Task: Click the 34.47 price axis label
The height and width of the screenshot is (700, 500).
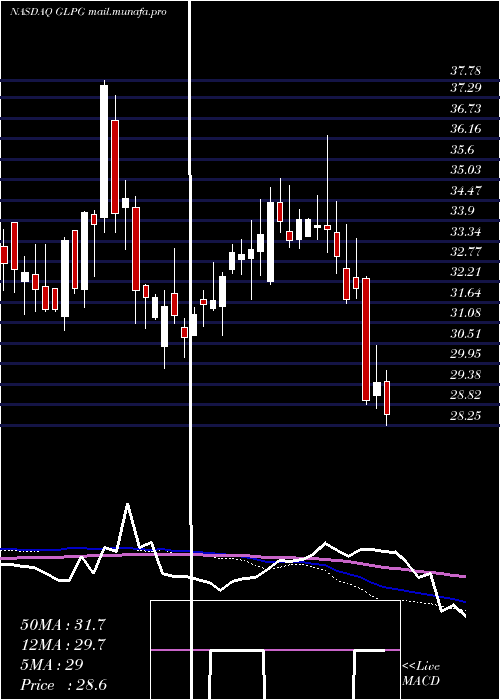Action: click(x=466, y=191)
